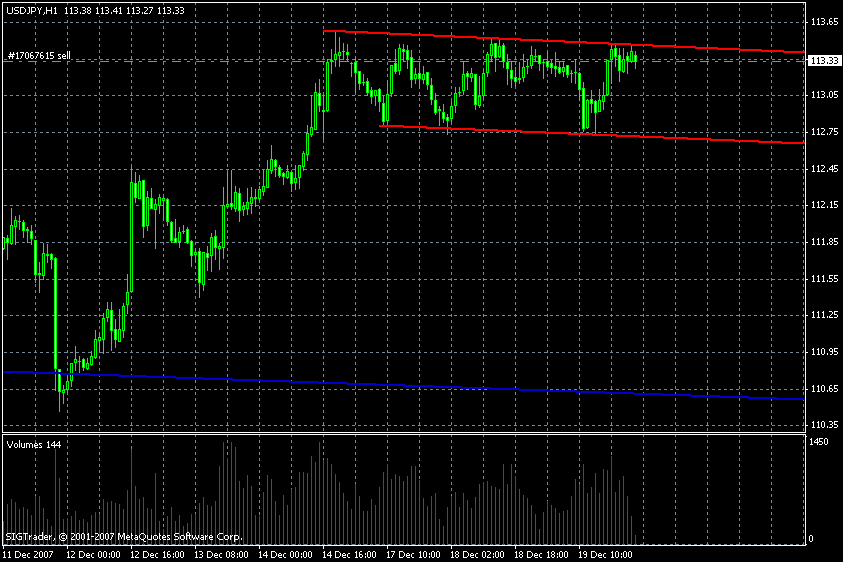
Task: Click the 18 Dec 02:00 time label
Action: 477,554
